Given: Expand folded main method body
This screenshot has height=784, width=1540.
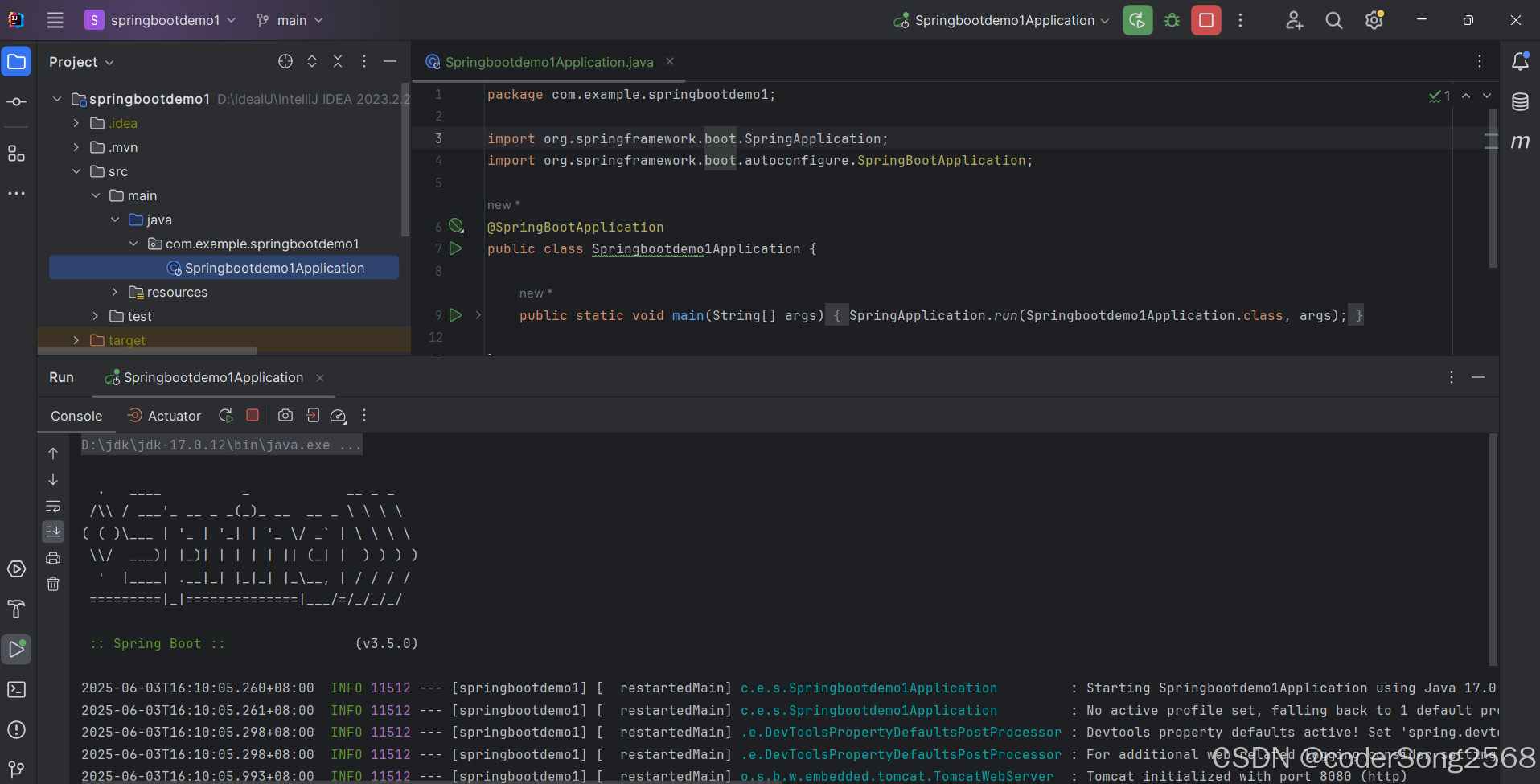Looking at the screenshot, I should (x=478, y=315).
